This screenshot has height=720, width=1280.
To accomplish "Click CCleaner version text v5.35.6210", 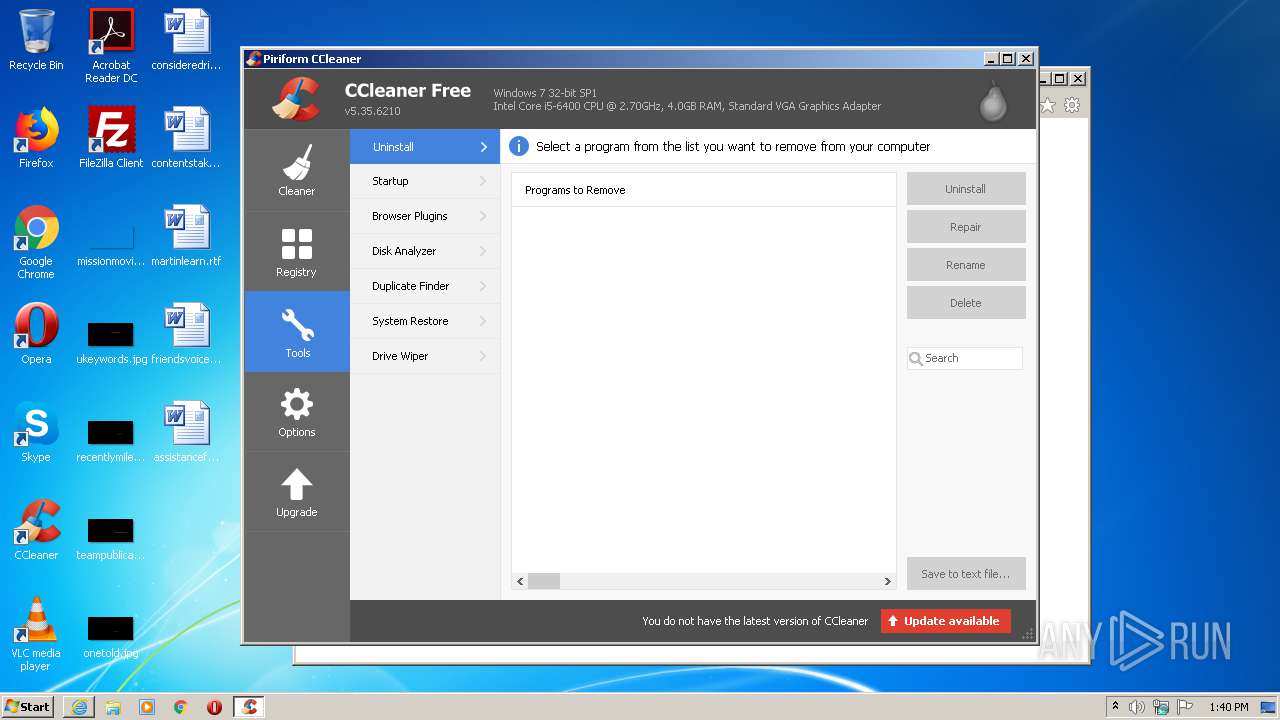I will 372,111.
